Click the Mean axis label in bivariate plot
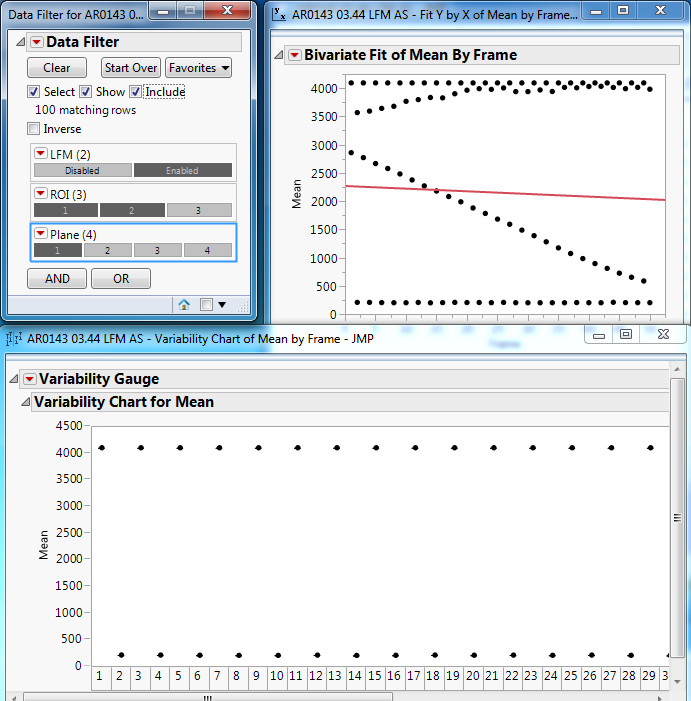691x701 pixels. click(x=296, y=194)
